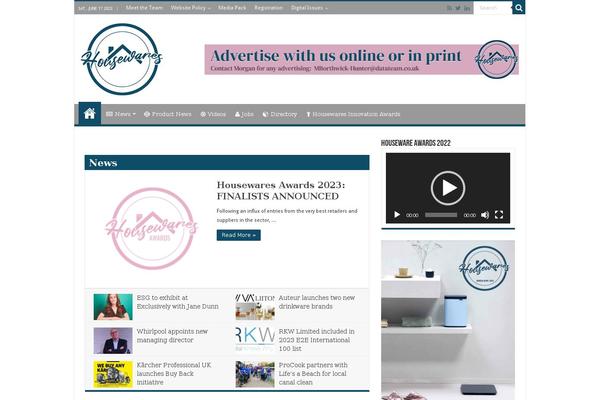This screenshot has height=400, width=600.
Task: Click the Houseware Awards 2022 heading
Action: coord(416,143)
